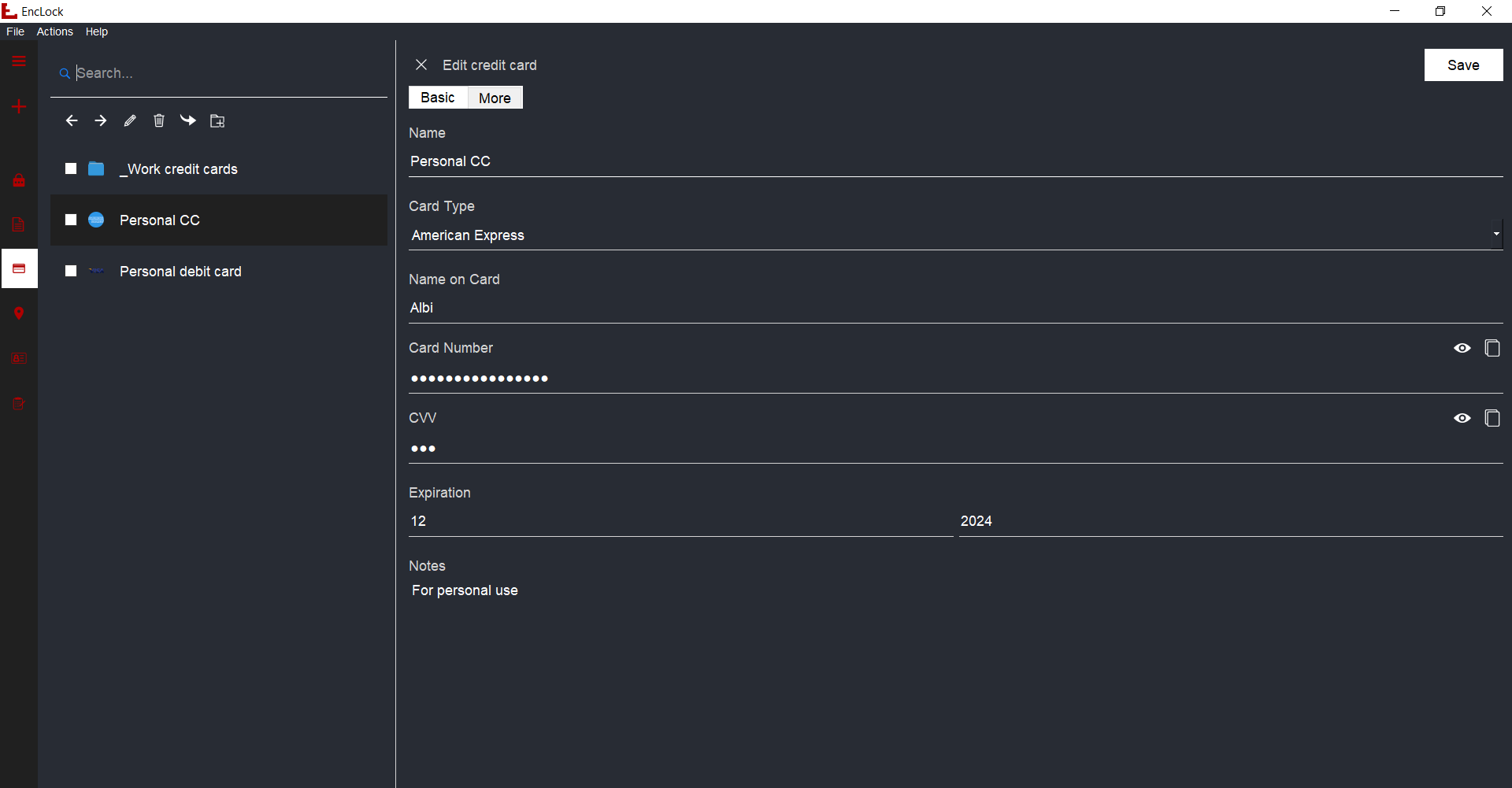Focus the Search input field
The width and height of the screenshot is (1512, 788).
pos(228,73)
